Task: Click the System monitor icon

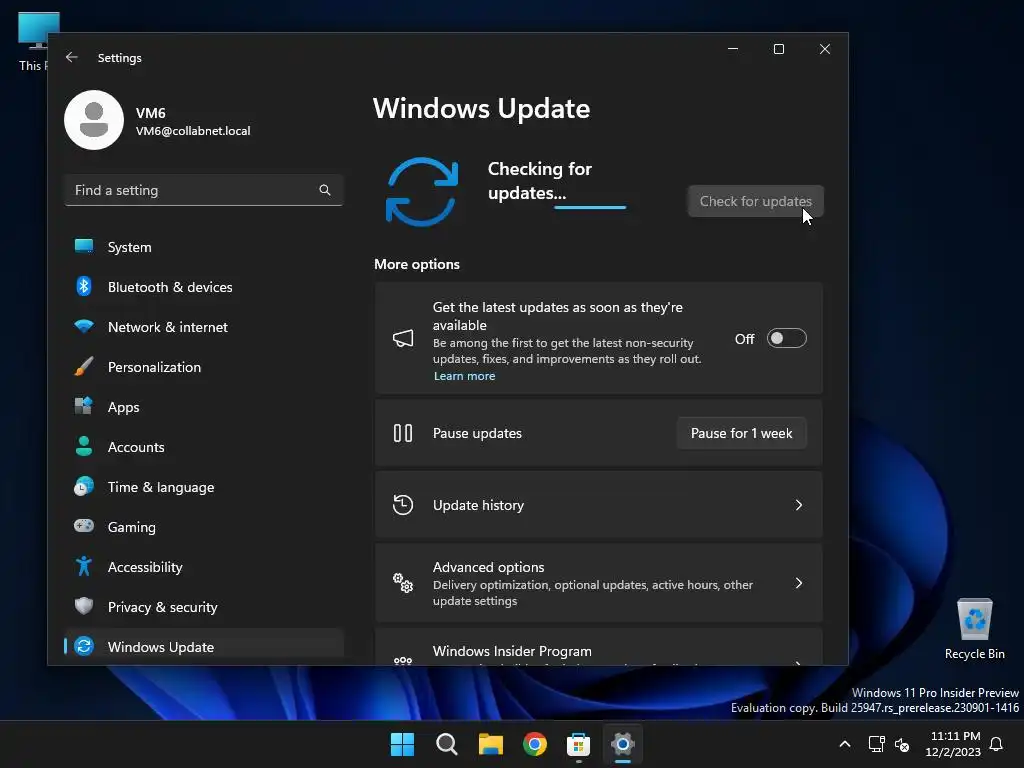Action: point(84,246)
